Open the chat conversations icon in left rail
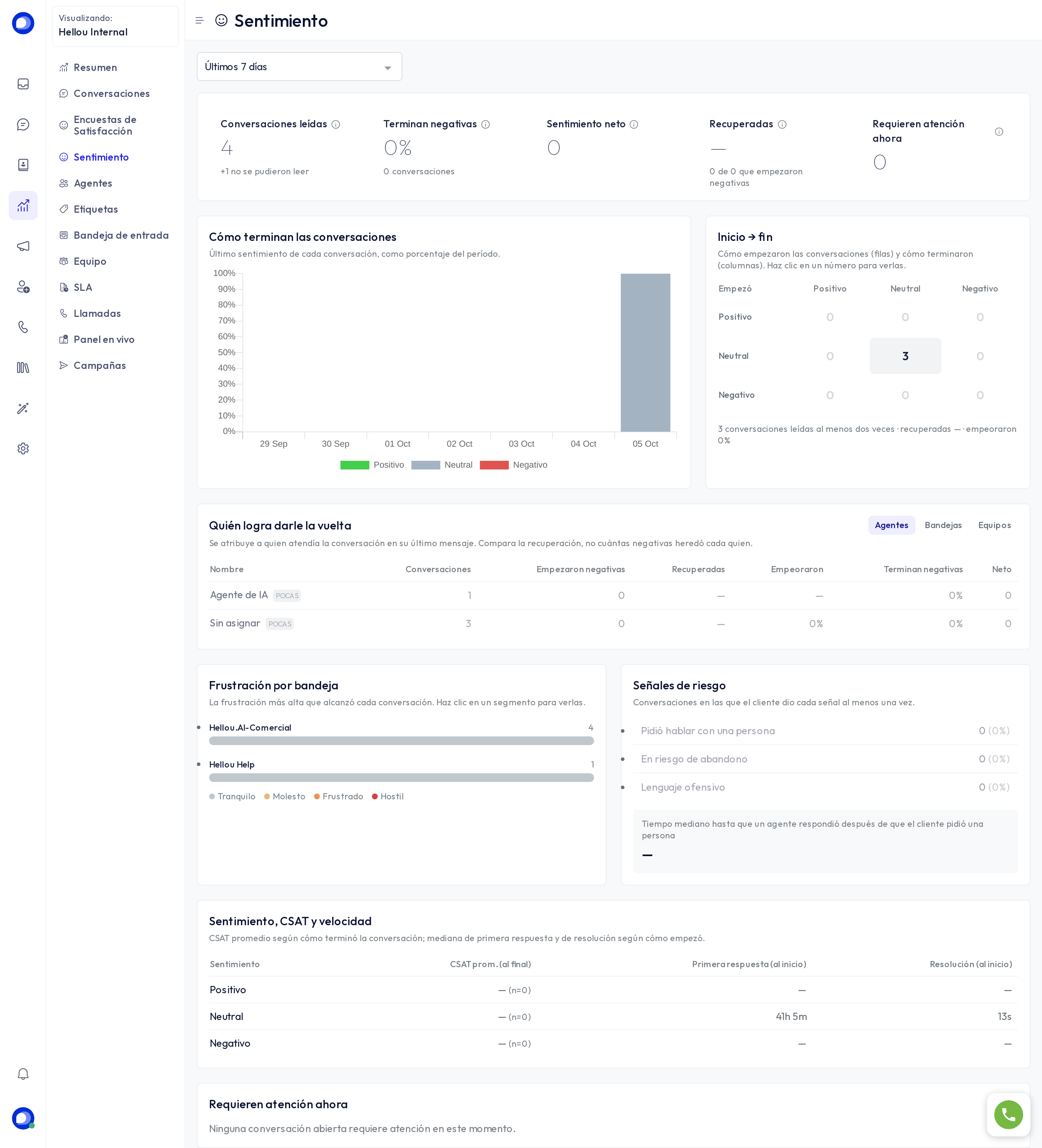Screen dimensions: 1042x1148 point(23,124)
